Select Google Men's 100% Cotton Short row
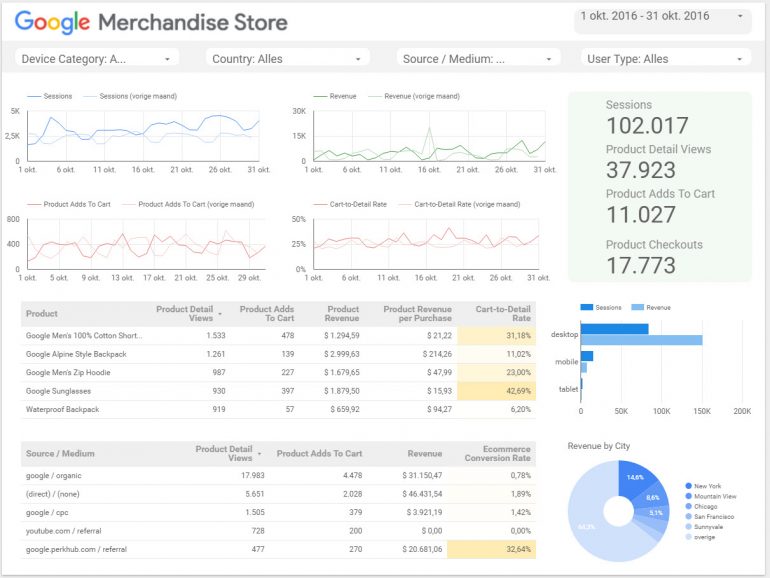This screenshot has height=578, width=770. [x=278, y=336]
